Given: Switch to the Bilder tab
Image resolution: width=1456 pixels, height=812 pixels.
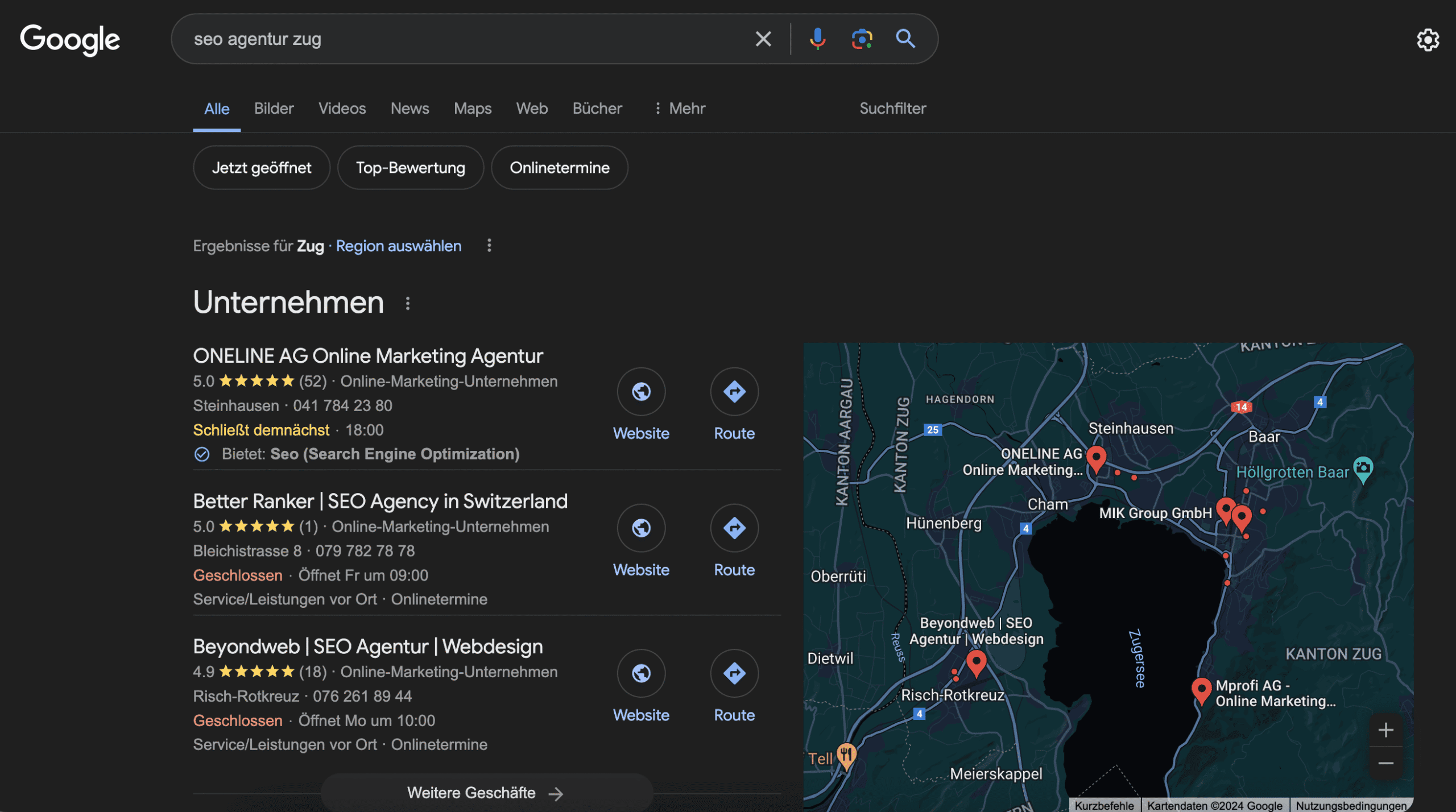Looking at the screenshot, I should click(274, 108).
